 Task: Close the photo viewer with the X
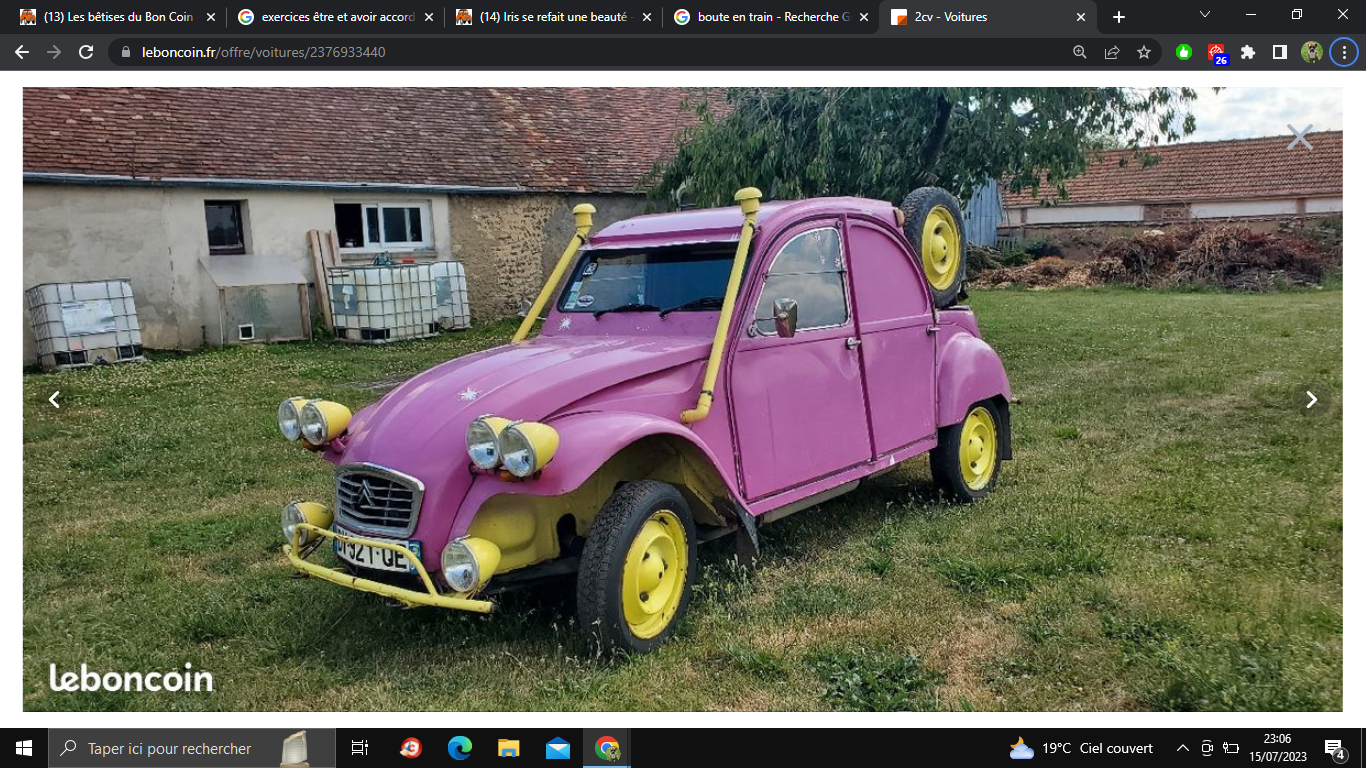click(1299, 137)
